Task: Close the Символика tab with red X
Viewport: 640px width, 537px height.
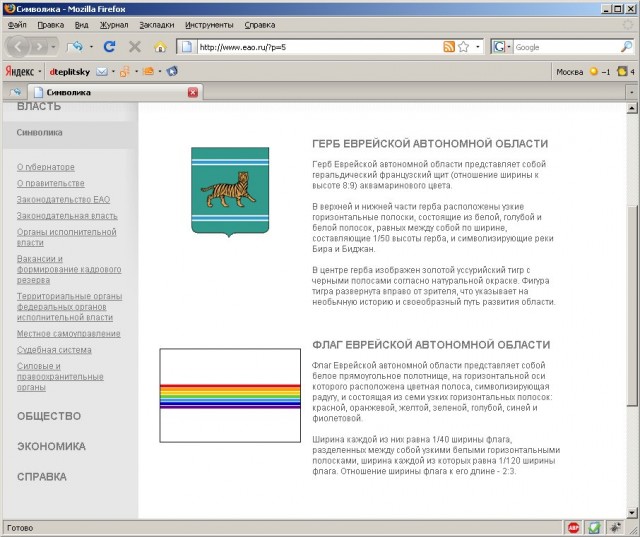Action: pos(193,93)
